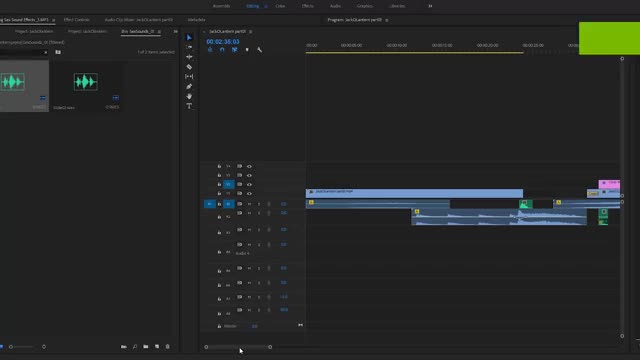Switch to the Libraries workspace

(x=397, y=6)
